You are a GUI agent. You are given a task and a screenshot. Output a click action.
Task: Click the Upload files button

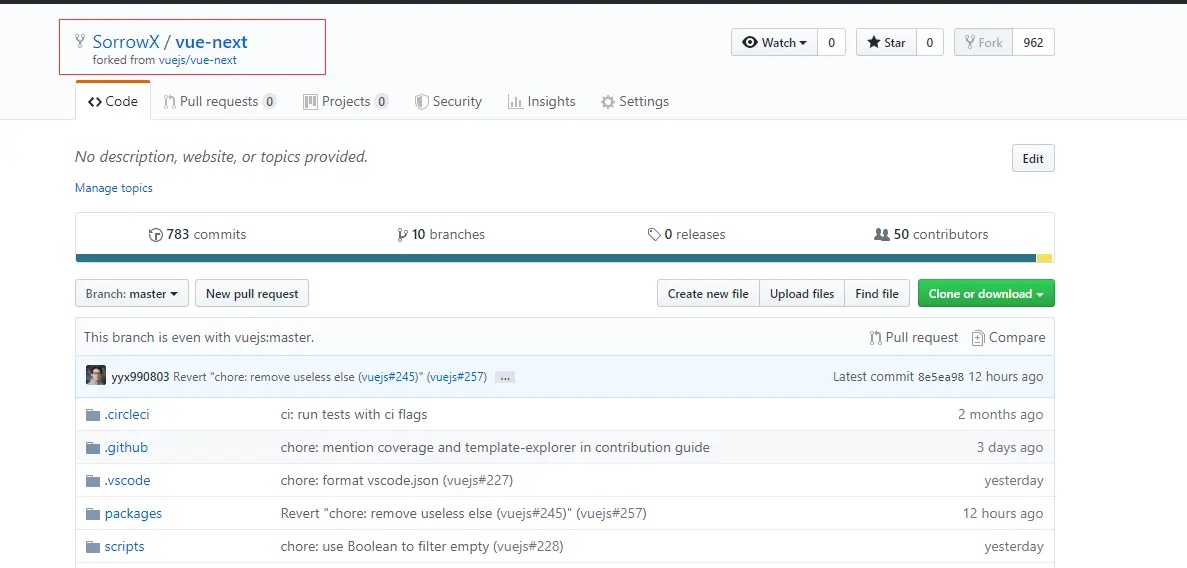[x=802, y=293]
